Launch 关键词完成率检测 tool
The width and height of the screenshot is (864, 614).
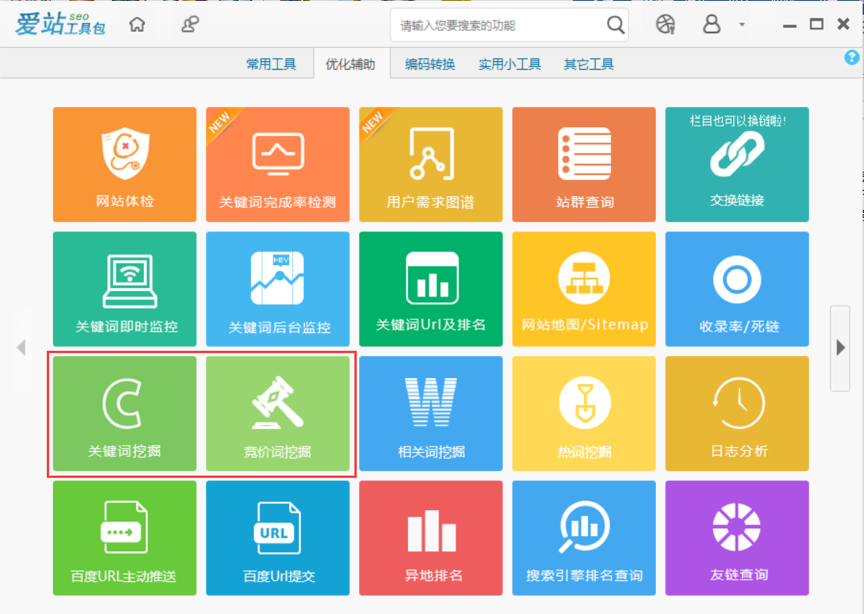(x=278, y=164)
